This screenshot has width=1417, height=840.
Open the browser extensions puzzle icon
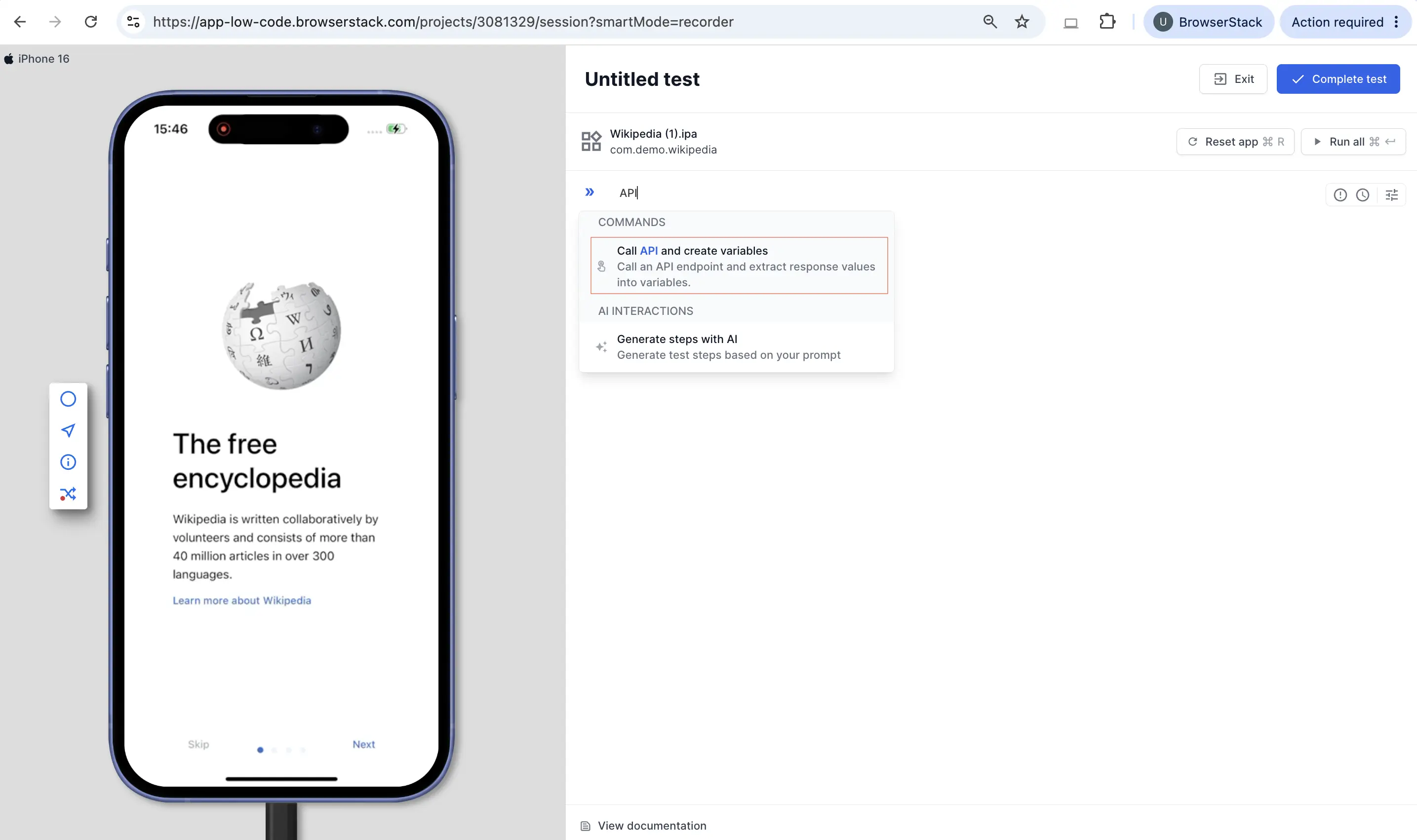point(1107,22)
